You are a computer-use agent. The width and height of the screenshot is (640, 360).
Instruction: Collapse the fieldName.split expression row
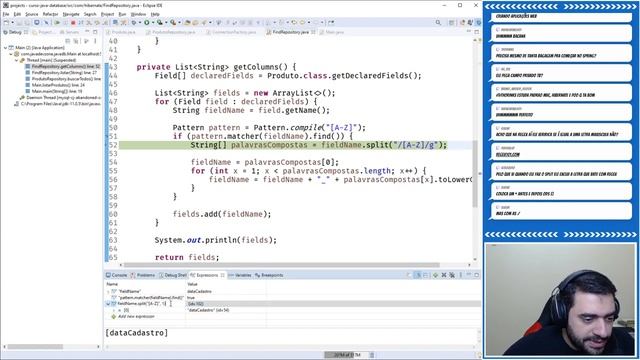[x=108, y=304]
